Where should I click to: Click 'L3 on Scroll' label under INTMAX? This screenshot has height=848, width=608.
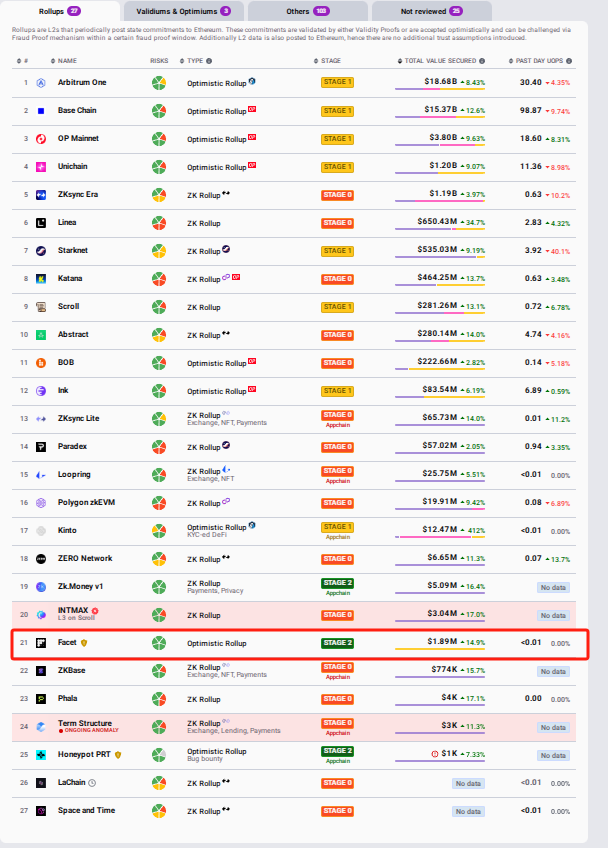pos(76,618)
